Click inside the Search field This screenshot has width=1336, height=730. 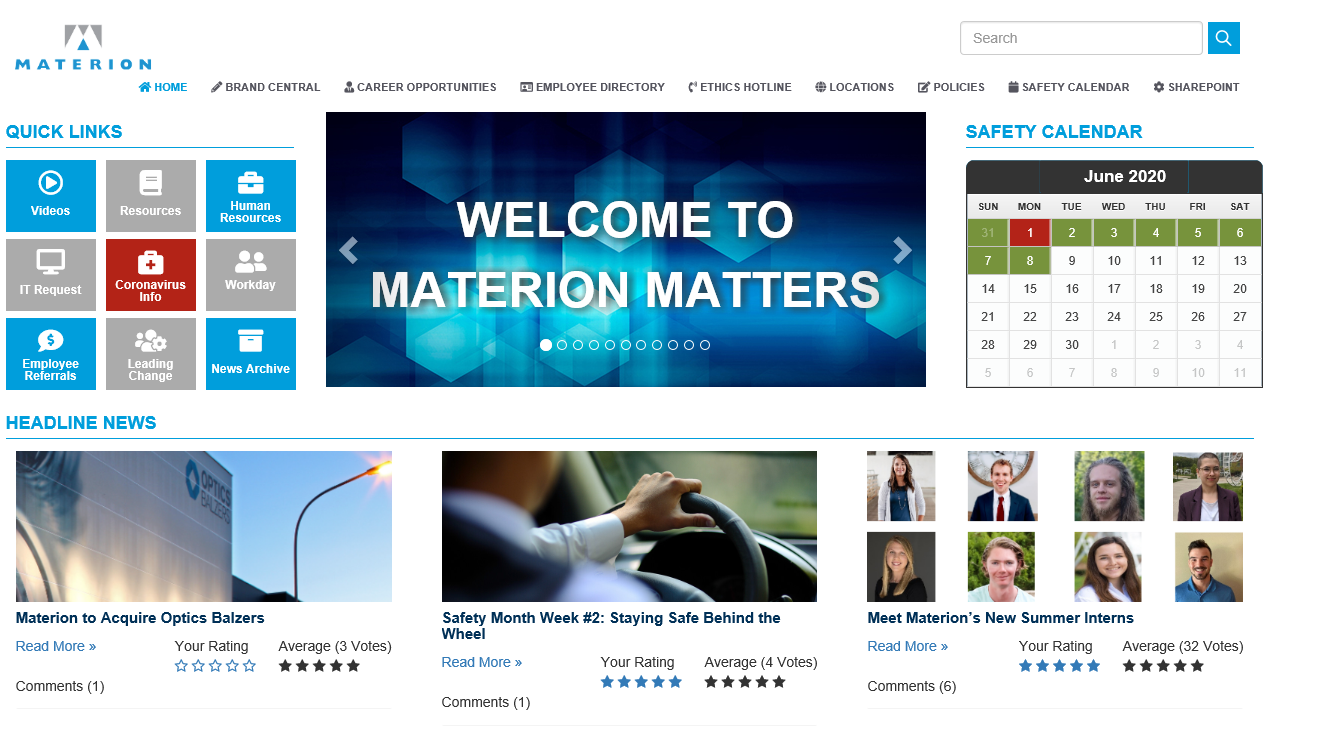tap(1081, 38)
